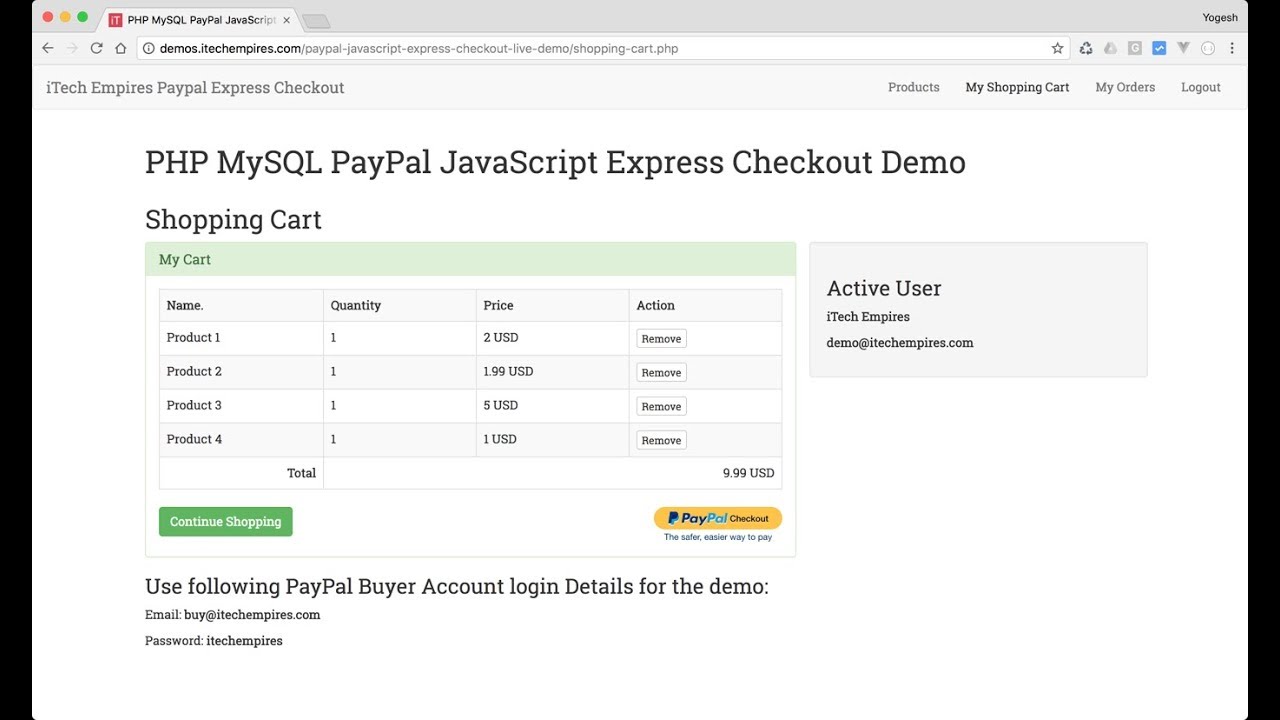This screenshot has width=1280, height=720.
Task: Select the PHP MySQL PayPal JavaScript tab
Action: pyautogui.click(x=200, y=20)
